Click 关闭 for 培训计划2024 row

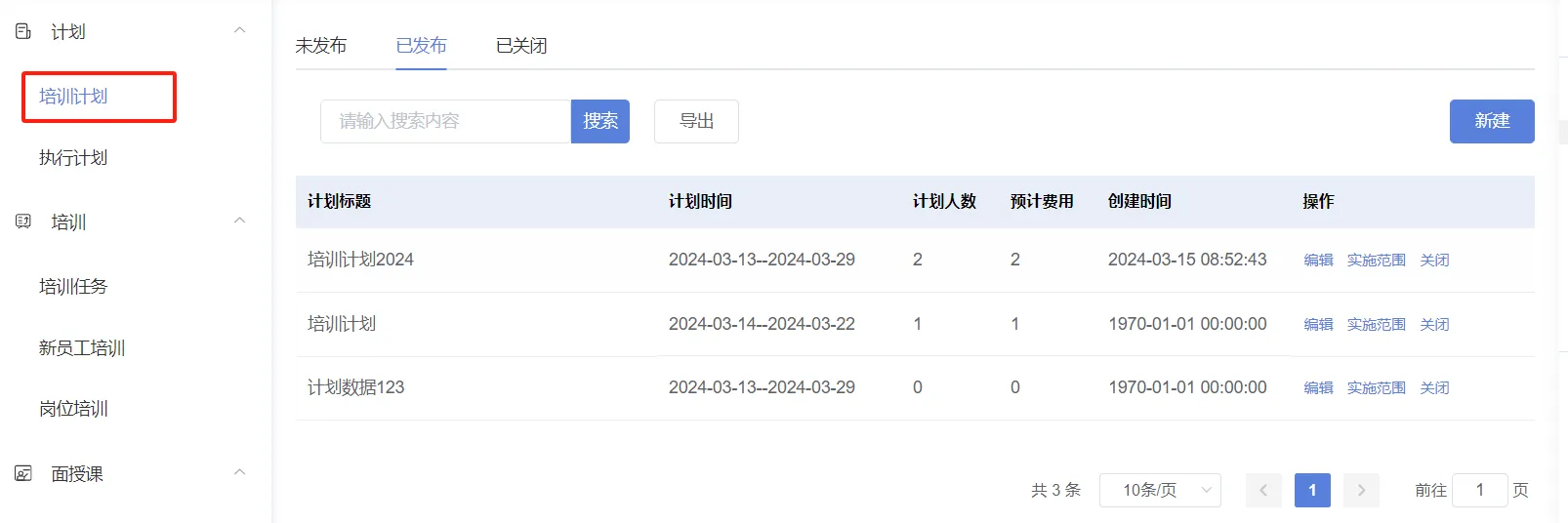pos(1434,260)
